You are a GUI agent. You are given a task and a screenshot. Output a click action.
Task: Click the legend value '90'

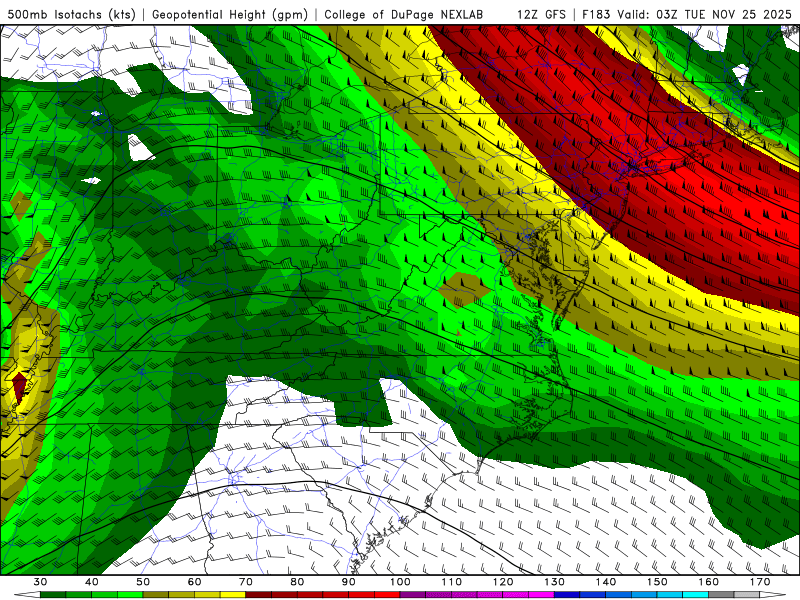click(x=349, y=582)
